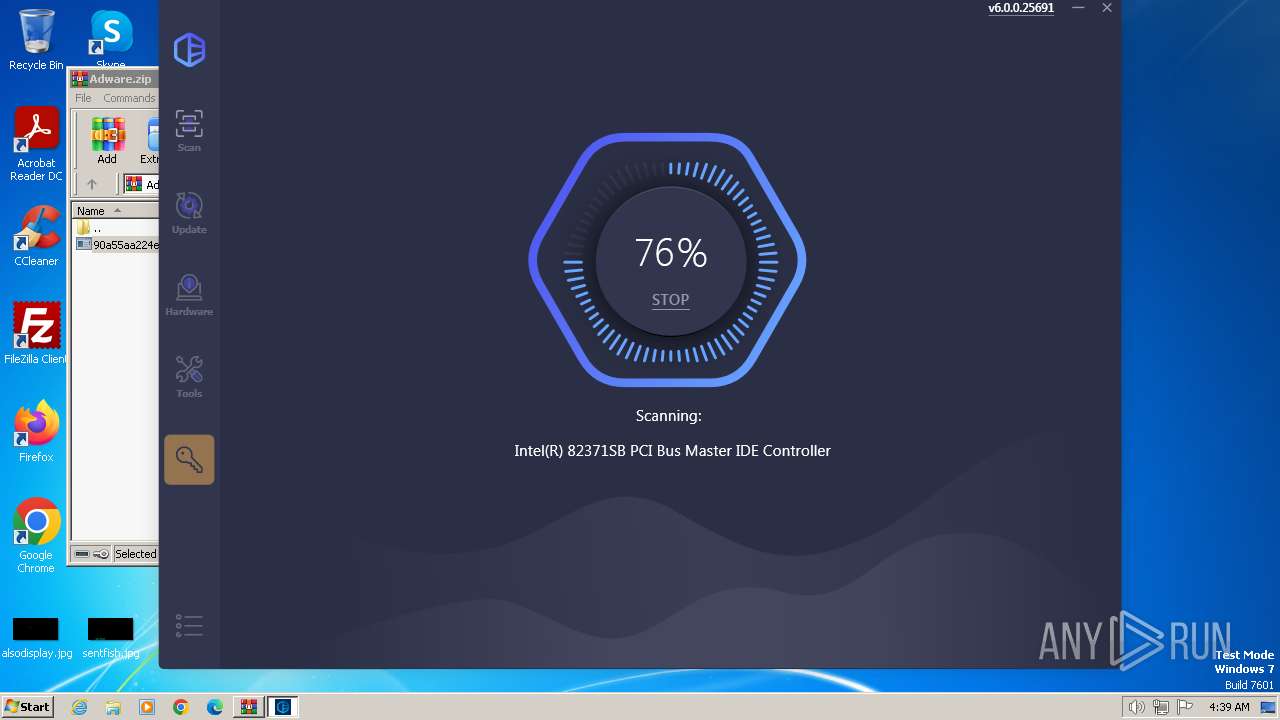Open the Scan section in sidebar
The image size is (1280, 720).
click(189, 131)
